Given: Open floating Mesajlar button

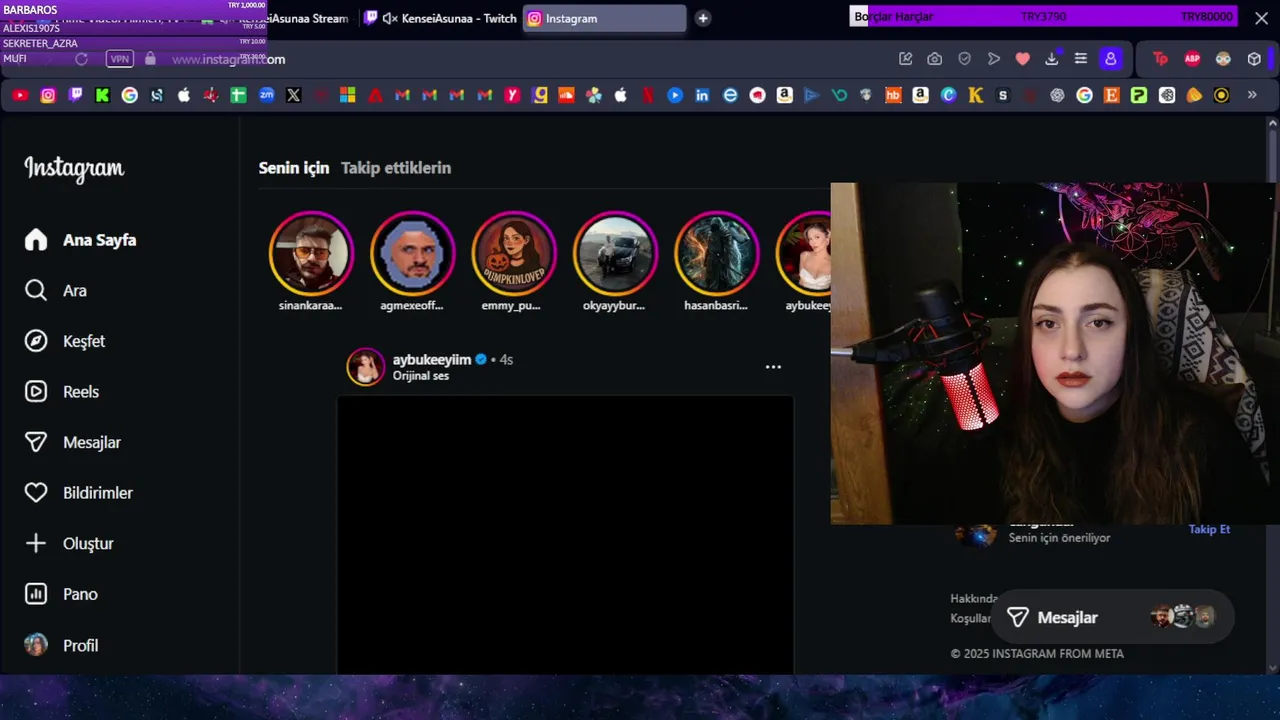Looking at the screenshot, I should [1112, 617].
